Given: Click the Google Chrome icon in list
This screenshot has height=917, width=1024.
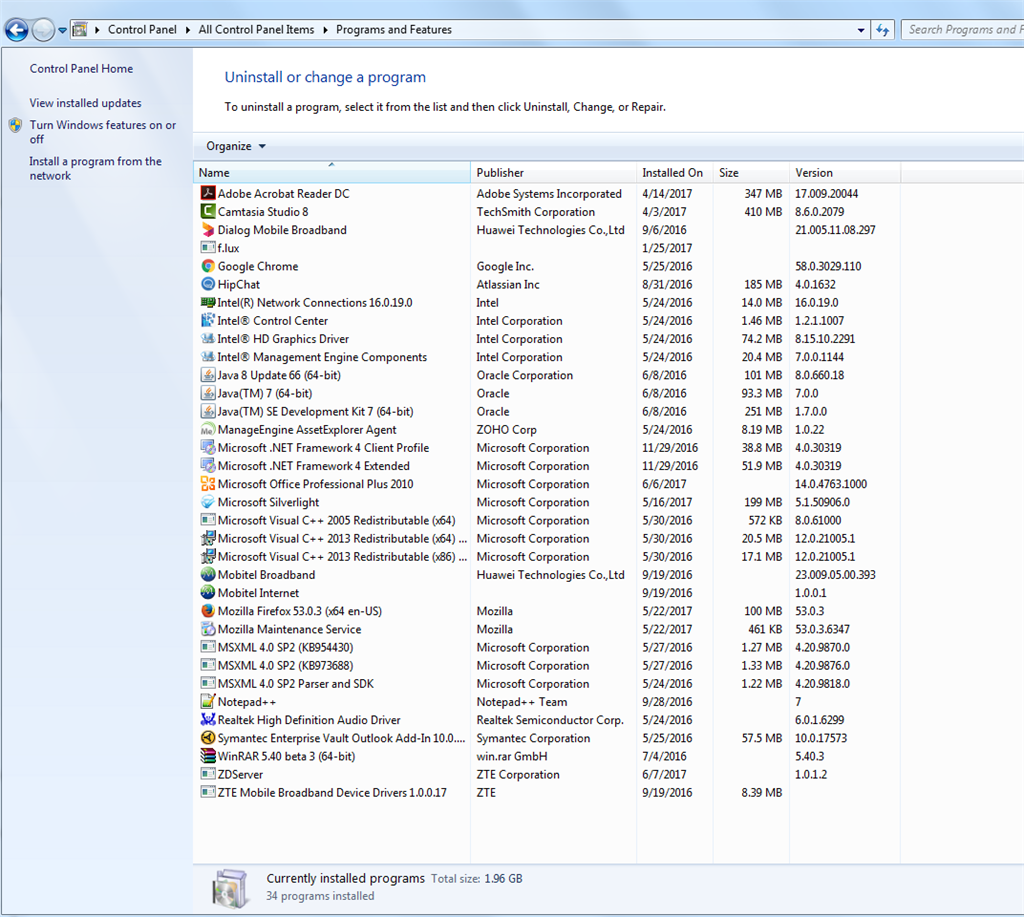Looking at the screenshot, I should pyautogui.click(x=208, y=266).
